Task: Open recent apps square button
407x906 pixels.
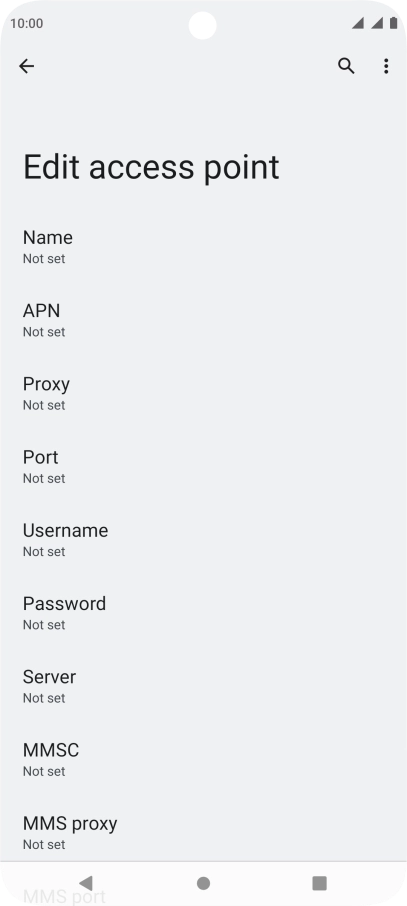Action: pos(320,883)
